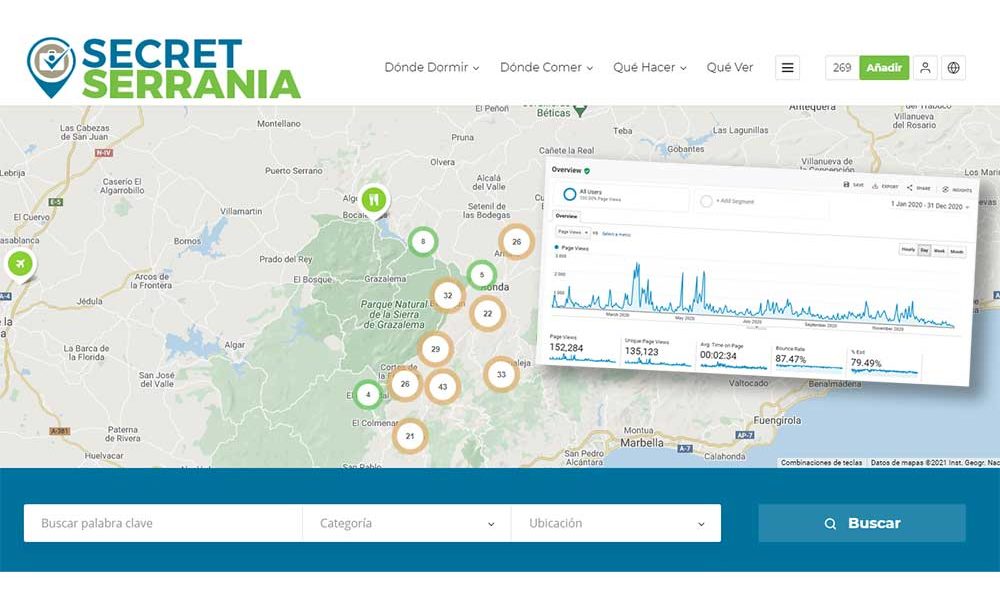1000x600 pixels.
Task: Click the El Bosque label on map
Action: pos(312,279)
